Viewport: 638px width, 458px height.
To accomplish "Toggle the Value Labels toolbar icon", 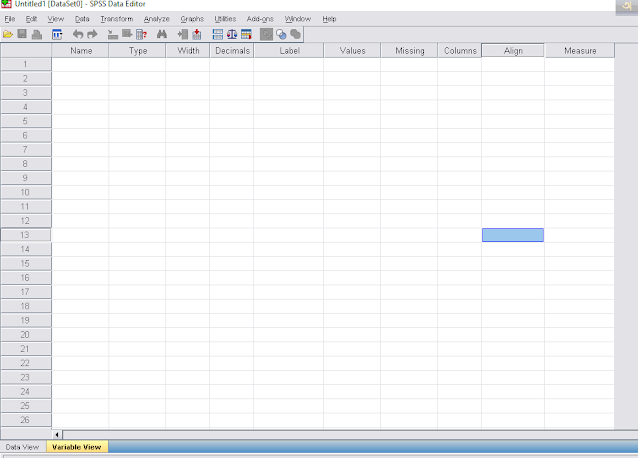I will tap(267, 35).
